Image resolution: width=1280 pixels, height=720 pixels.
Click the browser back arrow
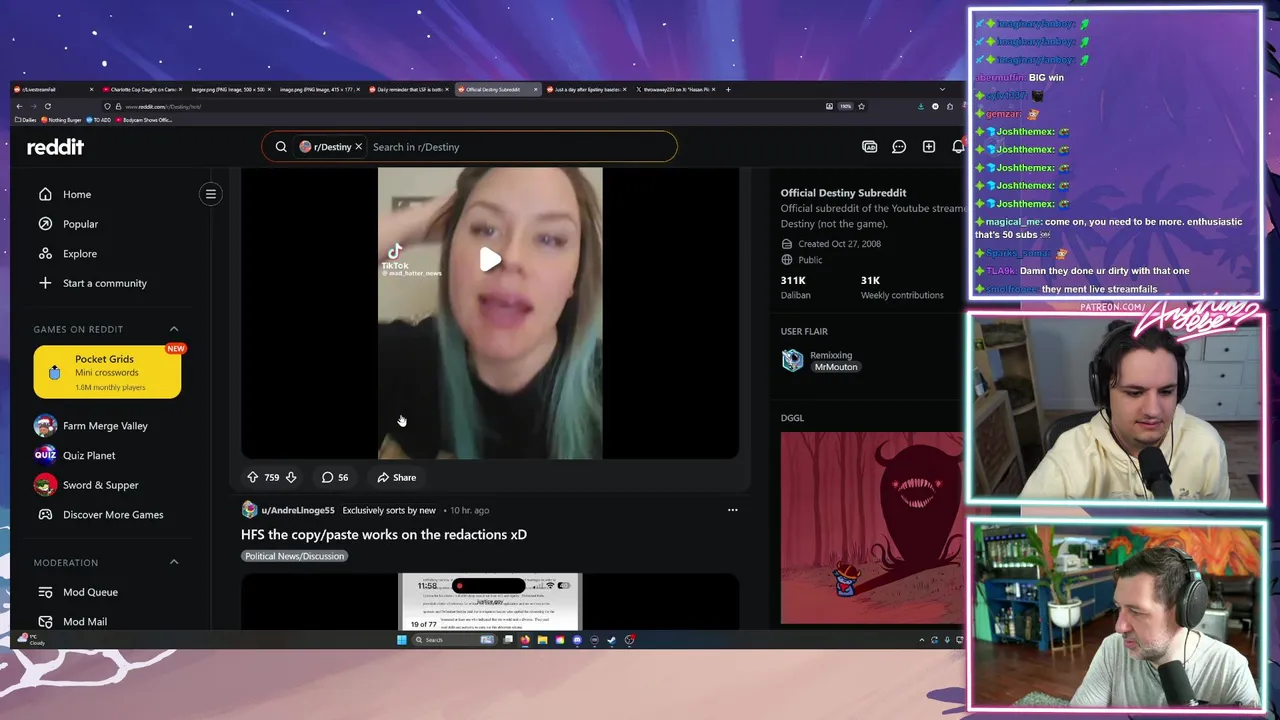(x=19, y=106)
